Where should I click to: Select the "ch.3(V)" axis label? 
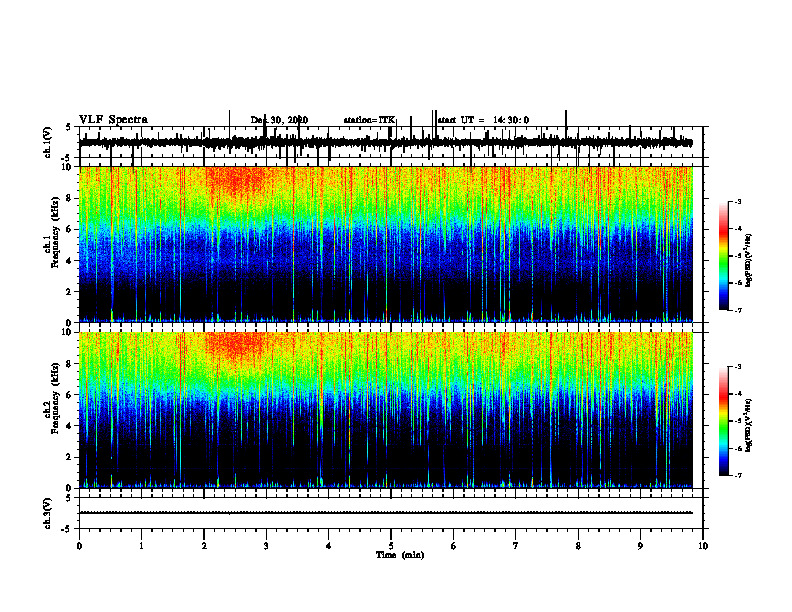tap(48, 514)
